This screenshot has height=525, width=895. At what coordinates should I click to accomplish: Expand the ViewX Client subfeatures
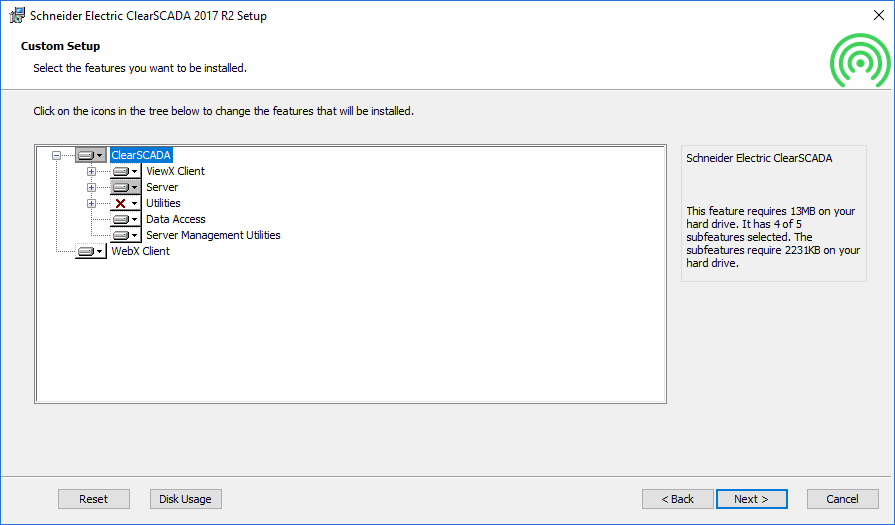coord(91,171)
